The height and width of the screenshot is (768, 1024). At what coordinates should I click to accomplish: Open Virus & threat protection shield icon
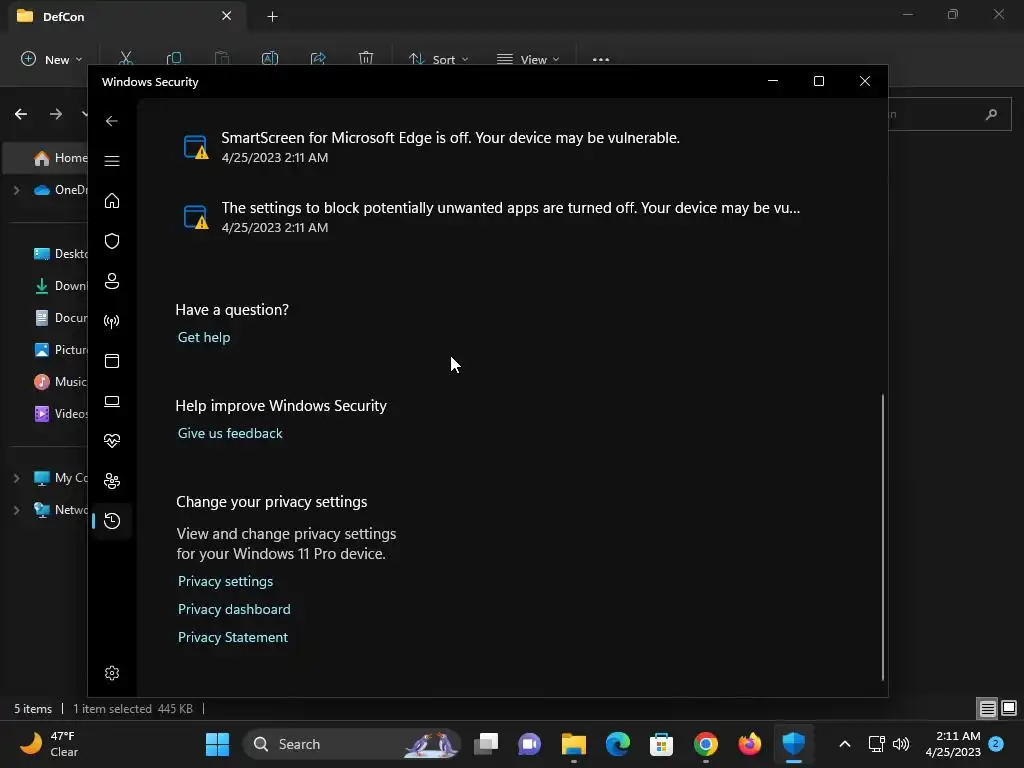coord(112,241)
